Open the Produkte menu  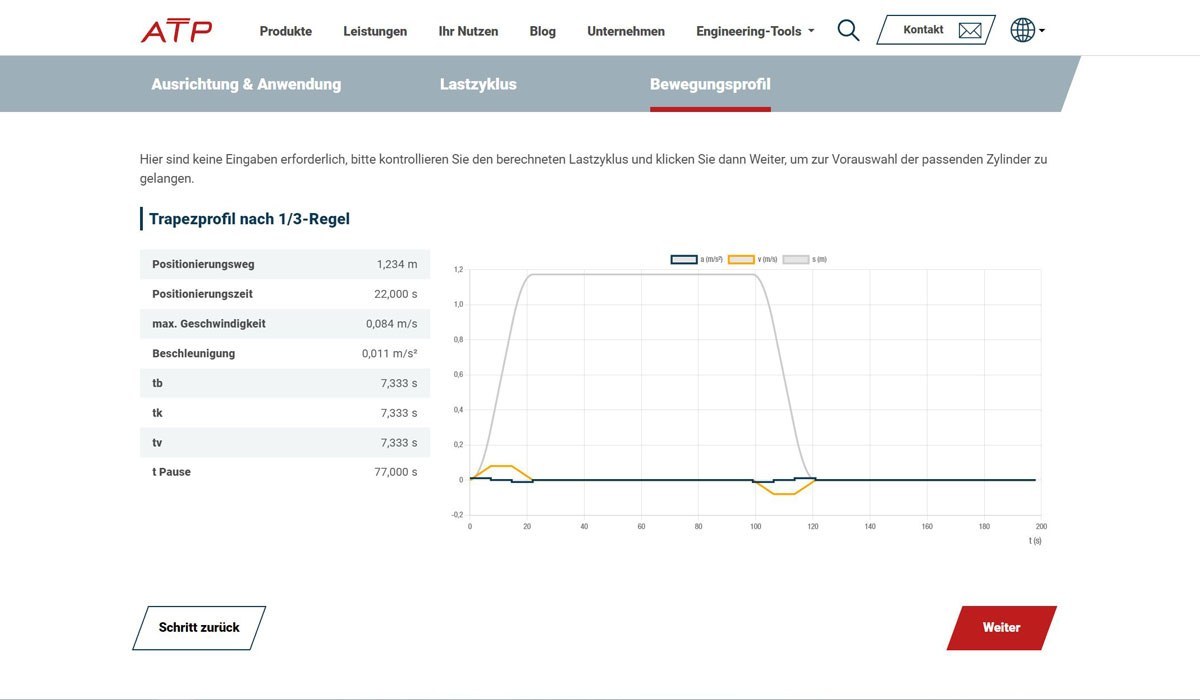[x=285, y=31]
